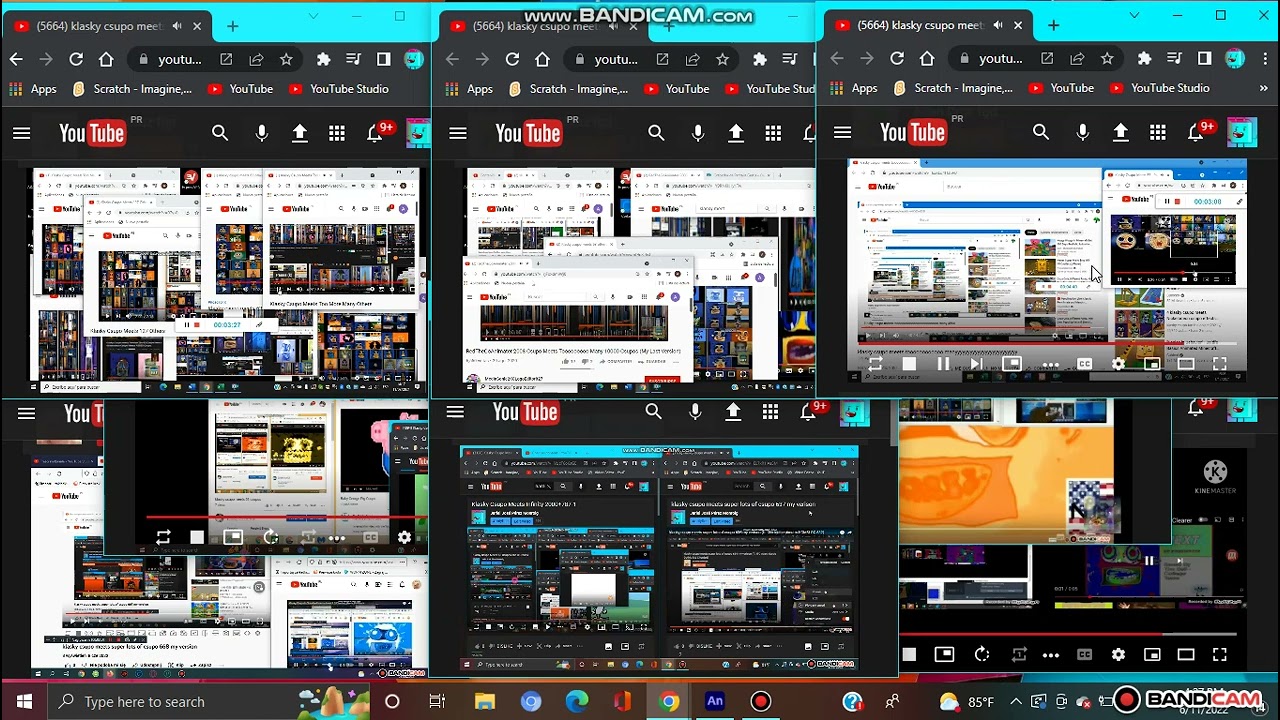
Task: Open the notifications bell in the top-left window
Action: click(375, 133)
